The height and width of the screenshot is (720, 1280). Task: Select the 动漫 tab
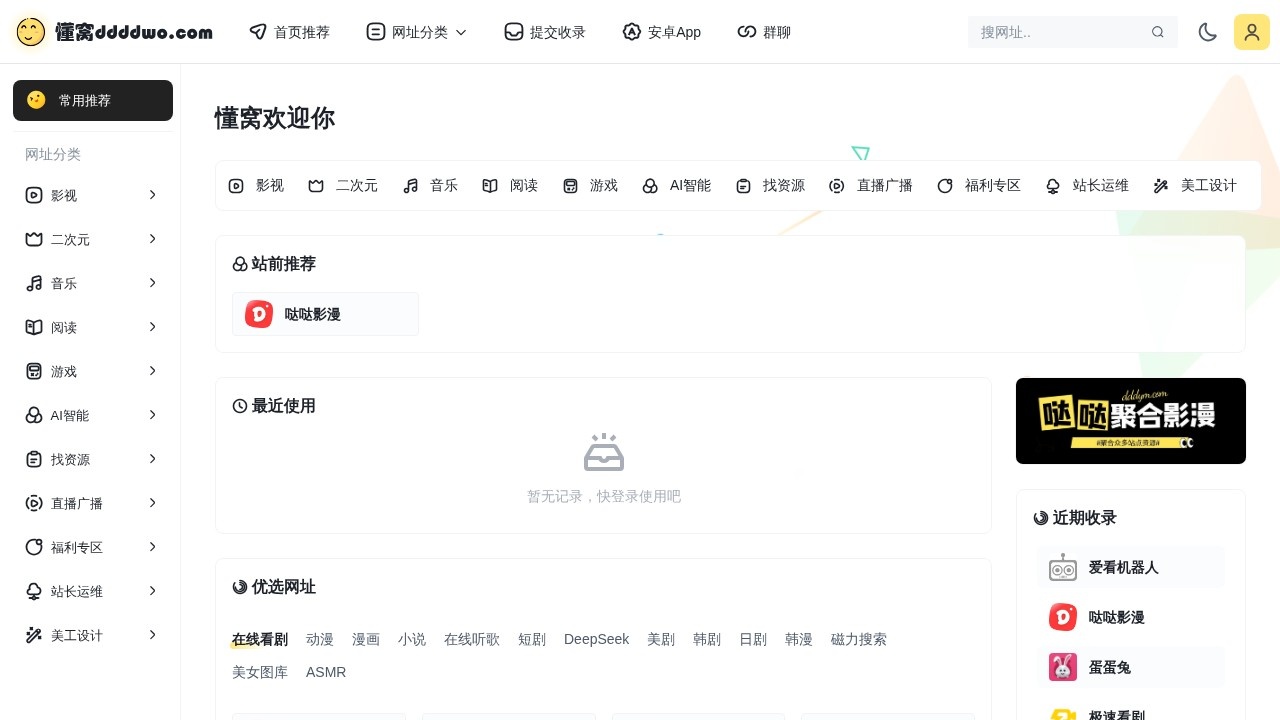point(320,639)
